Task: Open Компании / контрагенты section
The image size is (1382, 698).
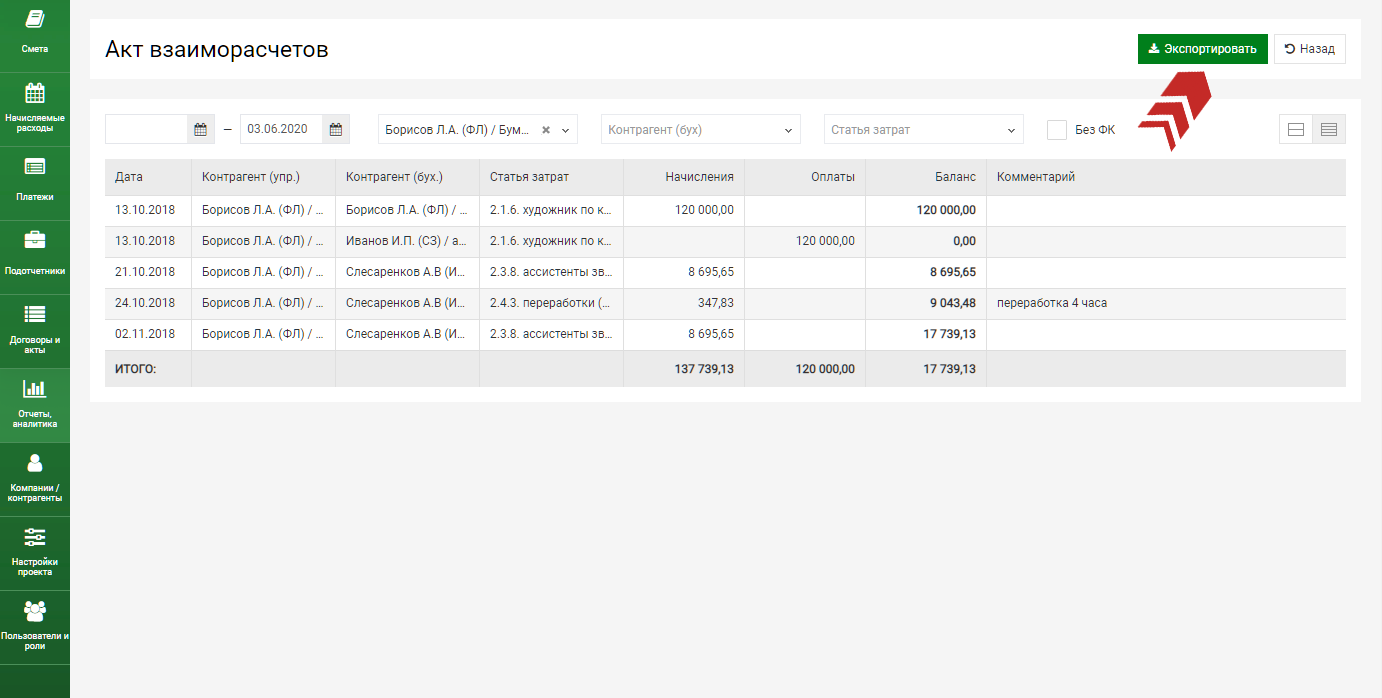Action: point(35,479)
